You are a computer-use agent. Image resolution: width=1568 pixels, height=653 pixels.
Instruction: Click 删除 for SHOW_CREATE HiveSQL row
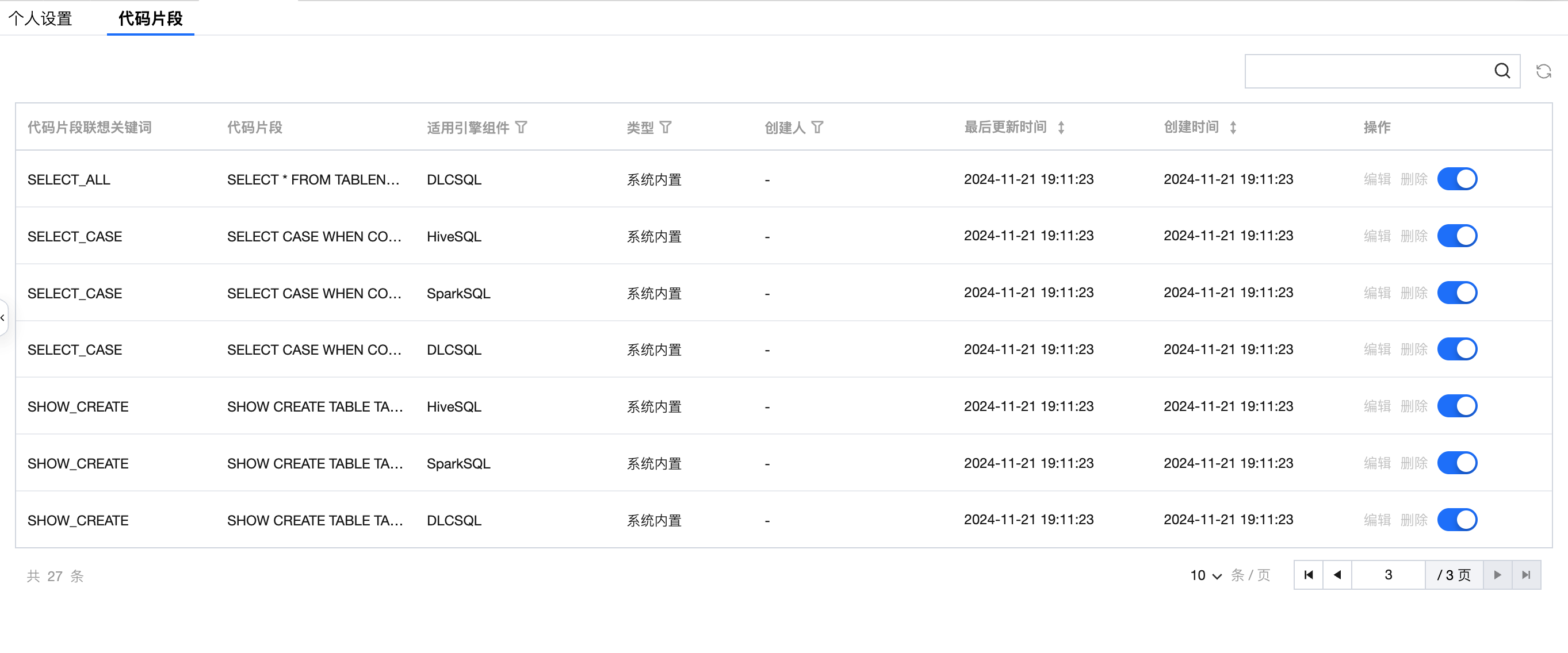point(1413,406)
